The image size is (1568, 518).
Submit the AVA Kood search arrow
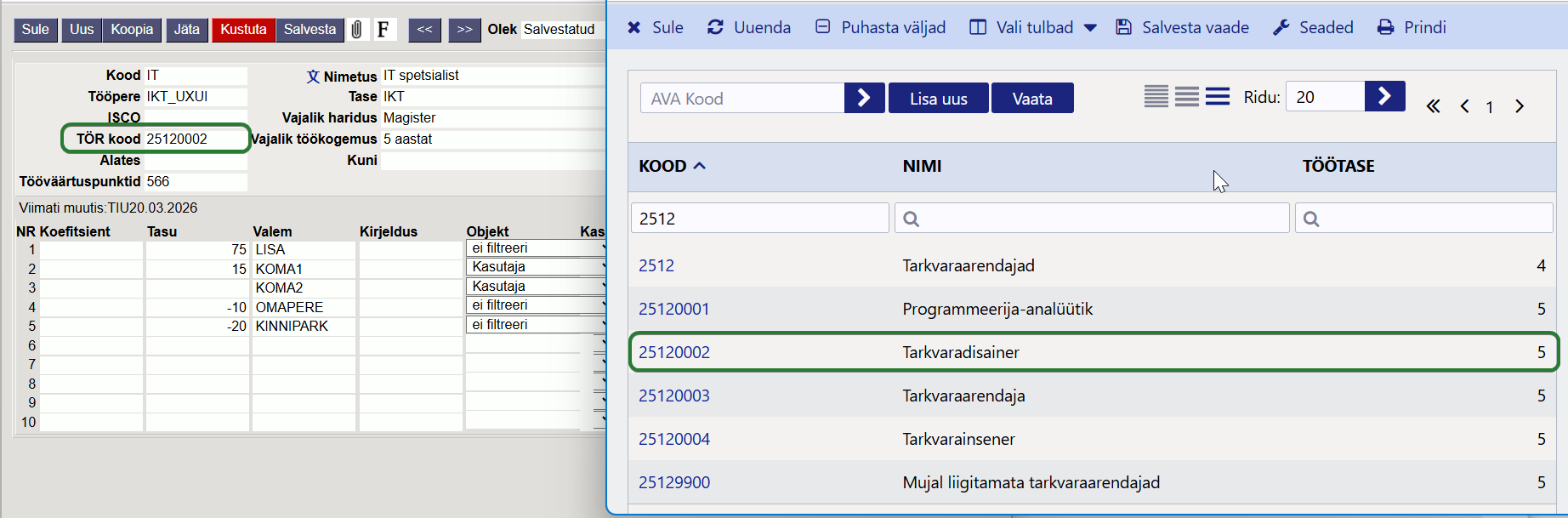point(864,98)
